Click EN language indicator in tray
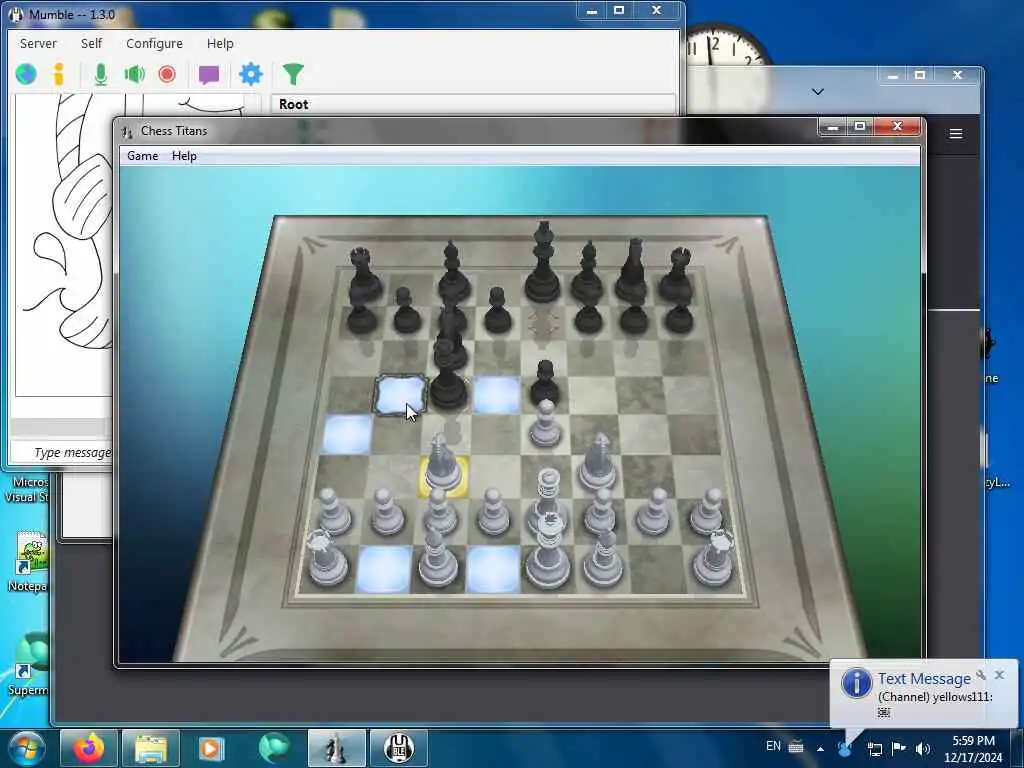This screenshot has height=768, width=1024. click(773, 746)
